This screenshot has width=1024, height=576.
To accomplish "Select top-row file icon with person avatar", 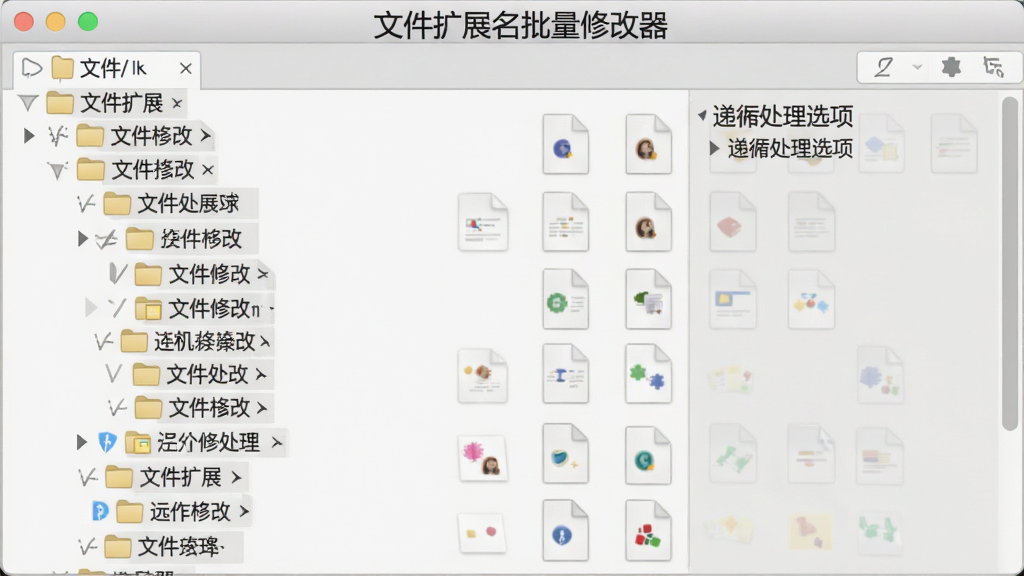I will [x=648, y=144].
